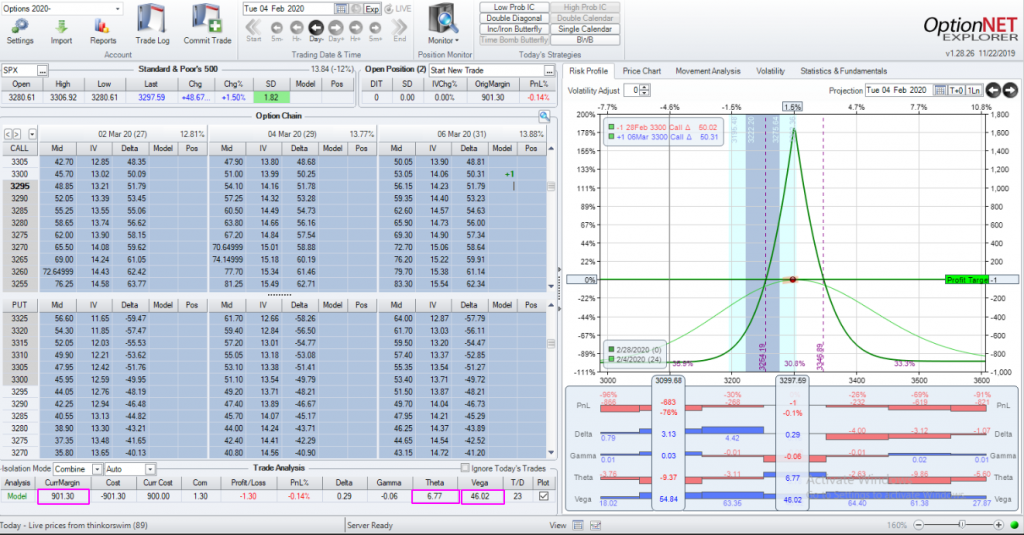Image resolution: width=1024 pixels, height=535 pixels.
Task: Advance one hour with Hr+
Action: click(x=355, y=27)
